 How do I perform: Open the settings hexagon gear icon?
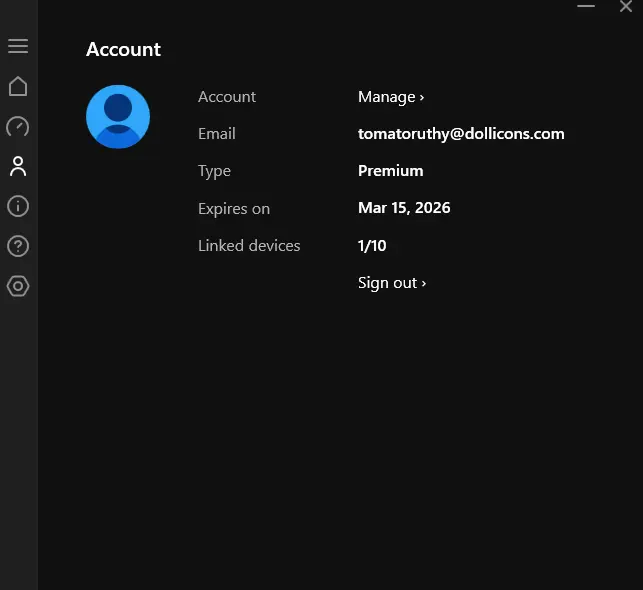pos(18,286)
